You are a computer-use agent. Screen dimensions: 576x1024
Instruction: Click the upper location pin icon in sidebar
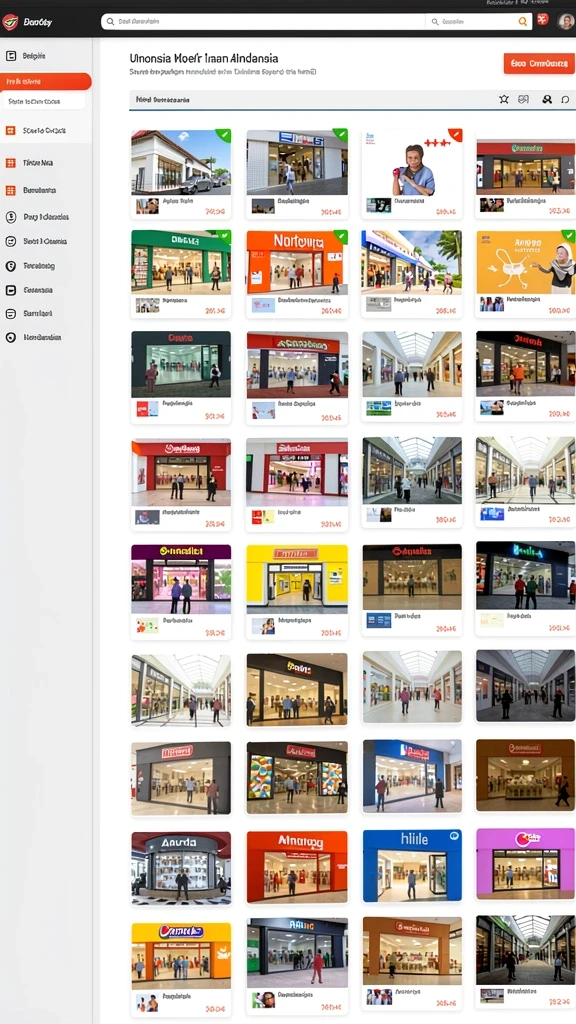click(x=10, y=266)
